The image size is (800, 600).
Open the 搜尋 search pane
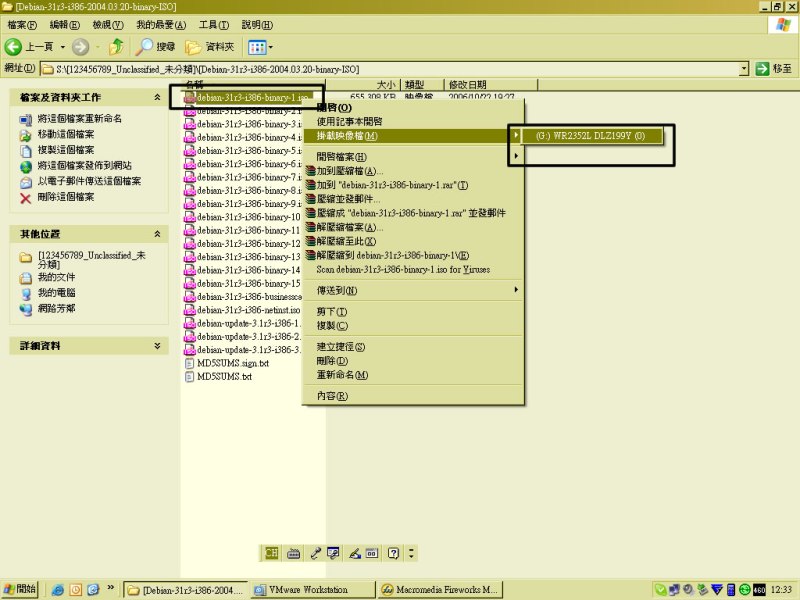tap(155, 47)
